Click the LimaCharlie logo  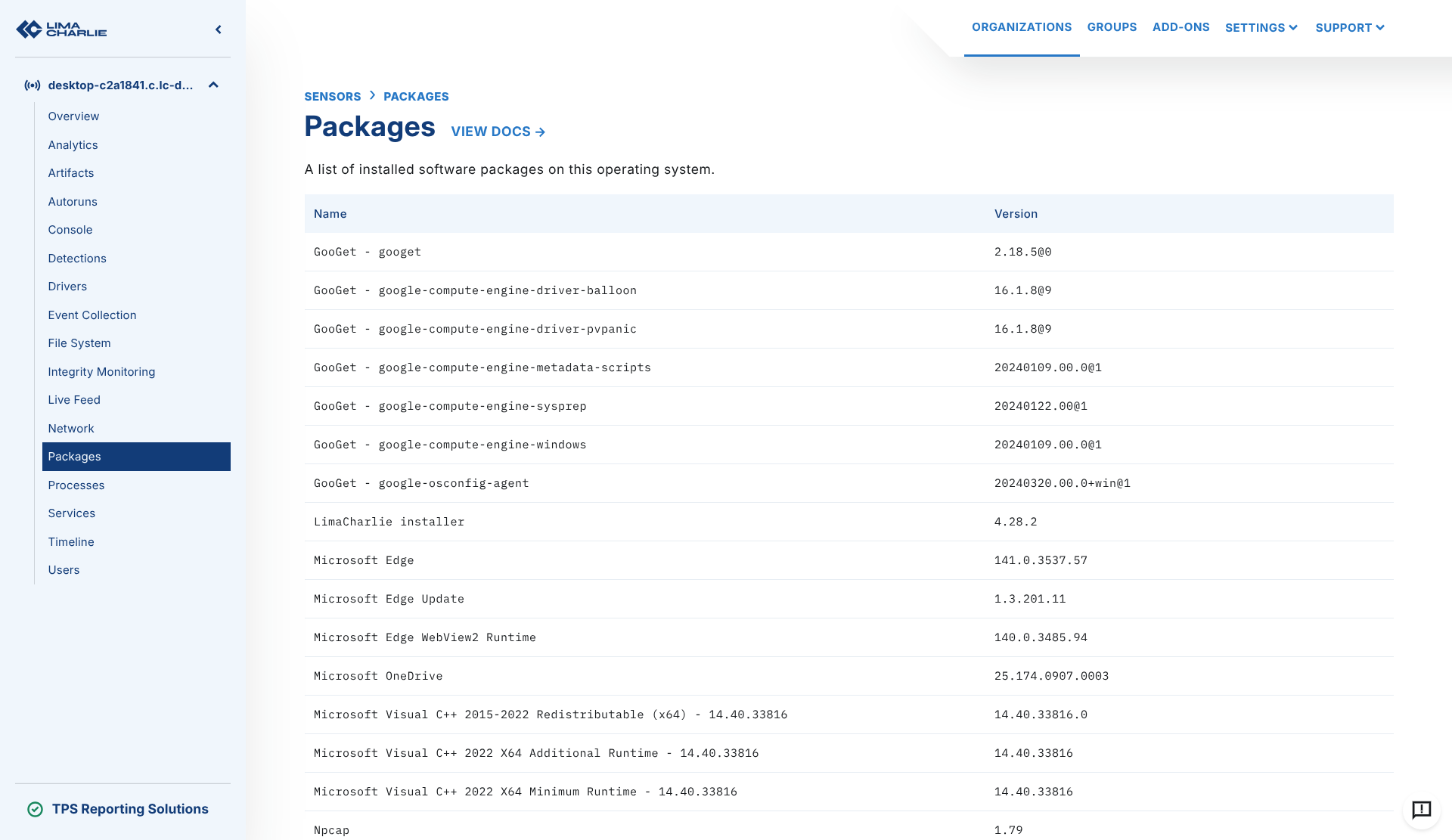tap(61, 29)
